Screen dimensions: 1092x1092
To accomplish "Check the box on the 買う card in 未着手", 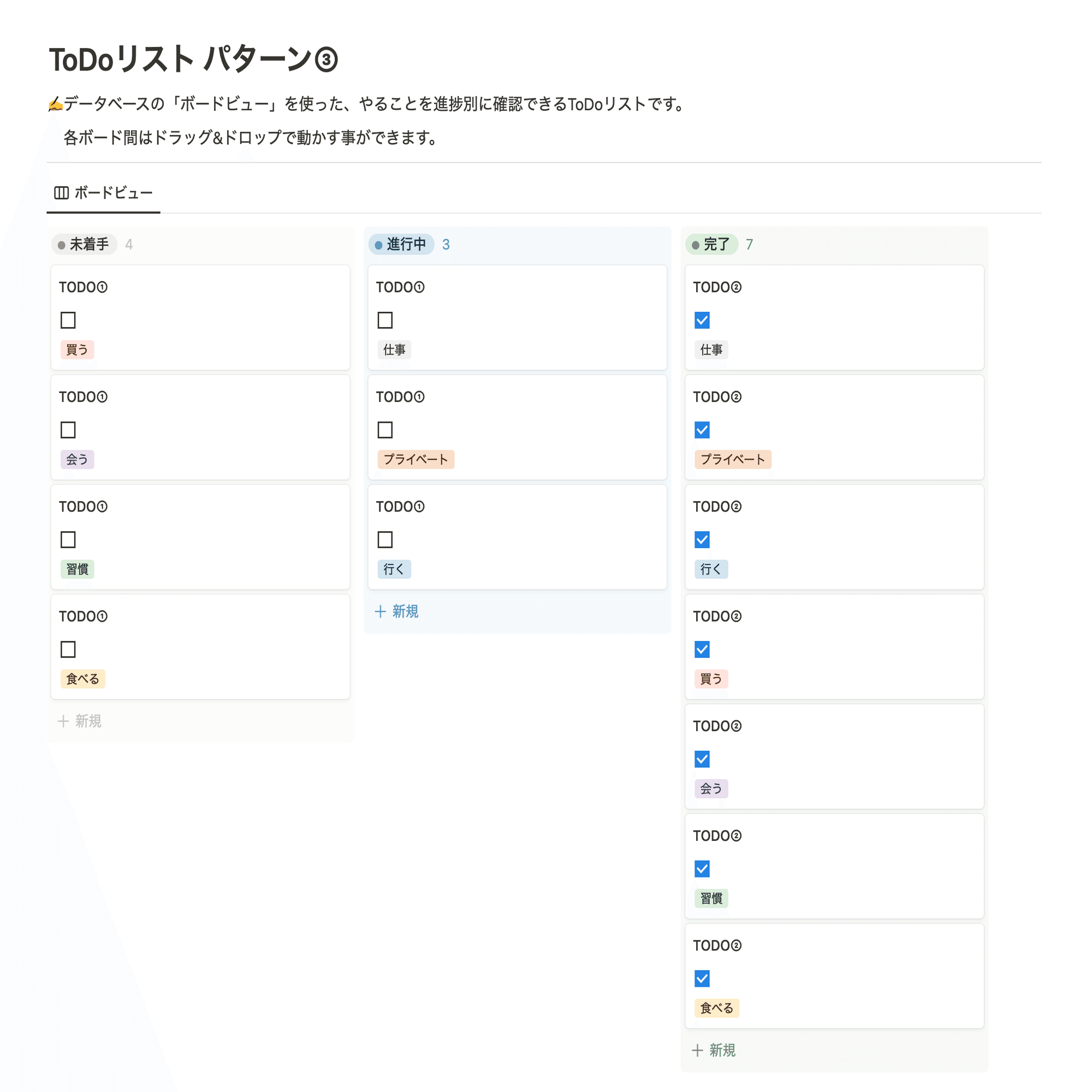I will coord(68,320).
